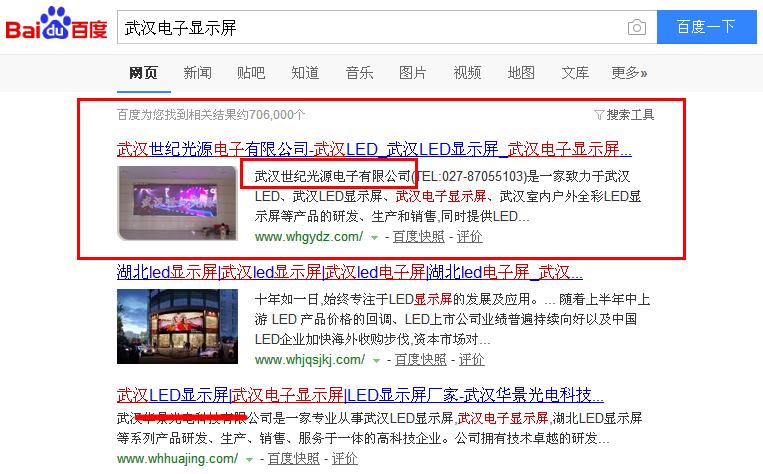Image resolution: width=763 pixels, height=474 pixels.
Task: Click 百度快照 for the first result
Action: pos(418,237)
